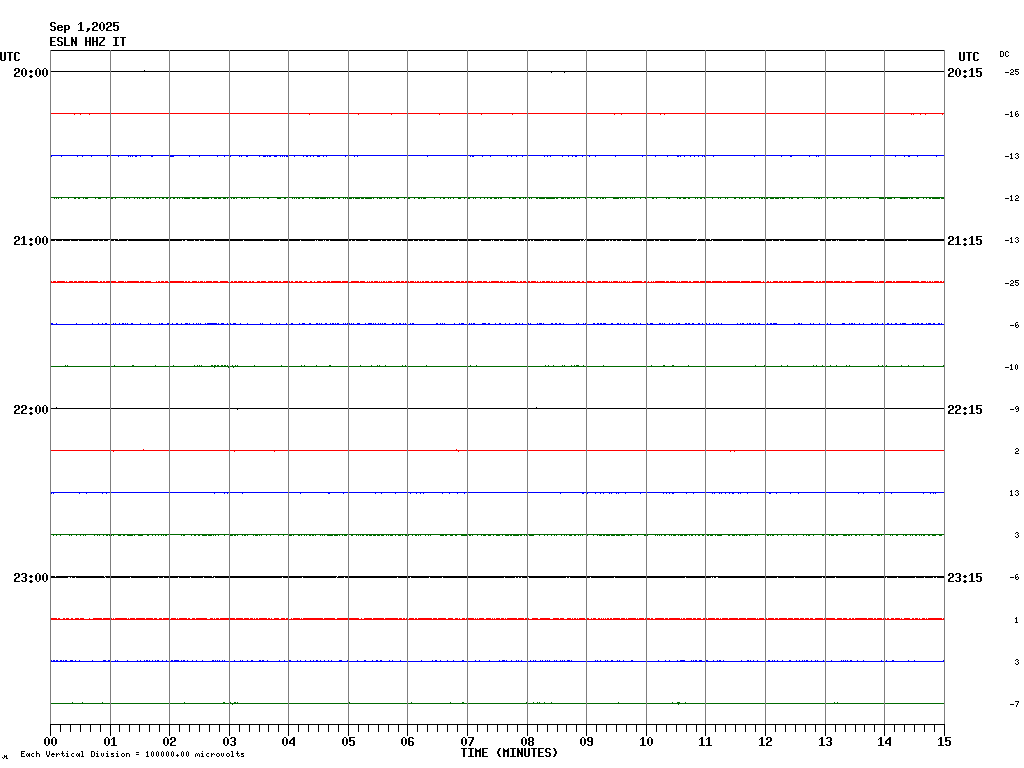1024x768 pixels.
Task: Click the "22:15" end time label
Action: [x=965, y=409]
